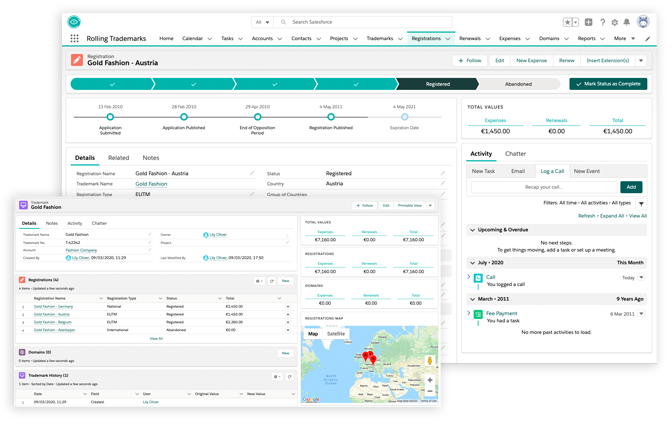Click the Add call button
This screenshot has width=672, height=424.
(631, 187)
